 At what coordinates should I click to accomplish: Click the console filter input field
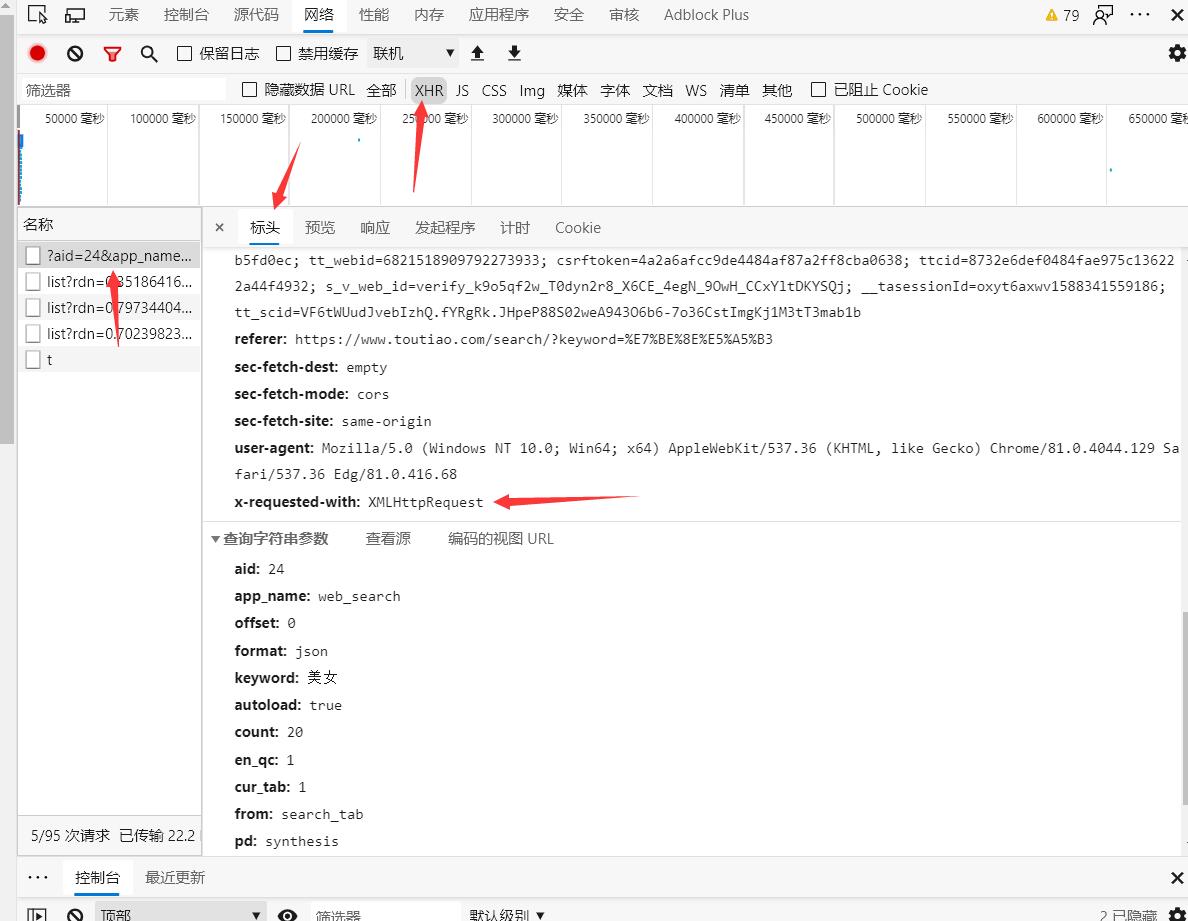[385, 914]
